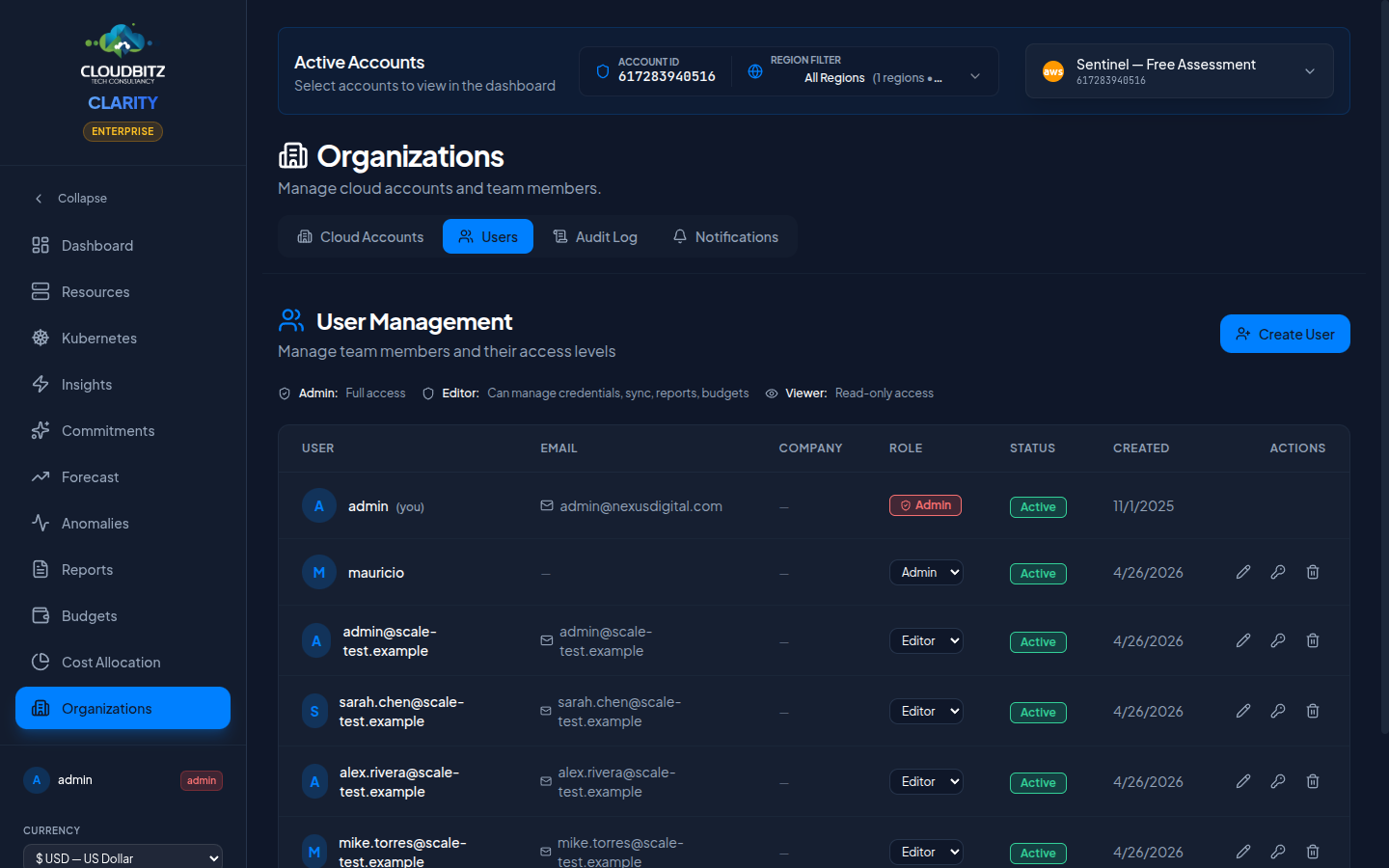Open Kubernetes in sidebar
Screen dimensions: 1389x868
point(123,339)
